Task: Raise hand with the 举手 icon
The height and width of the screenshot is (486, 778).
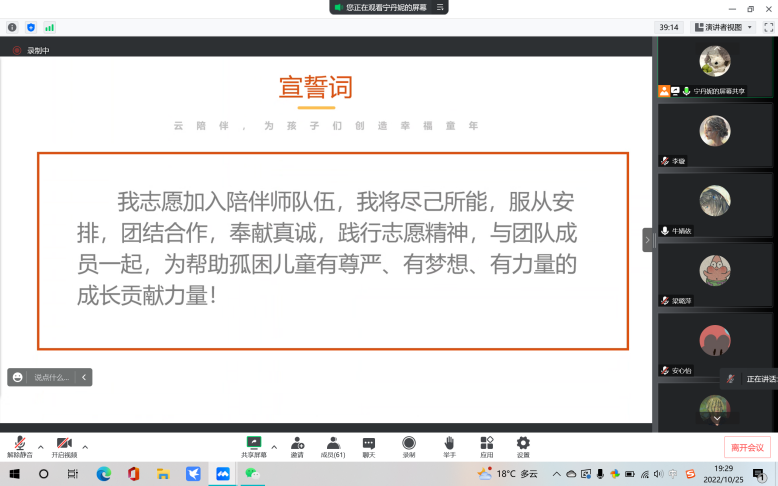Action: click(x=449, y=445)
